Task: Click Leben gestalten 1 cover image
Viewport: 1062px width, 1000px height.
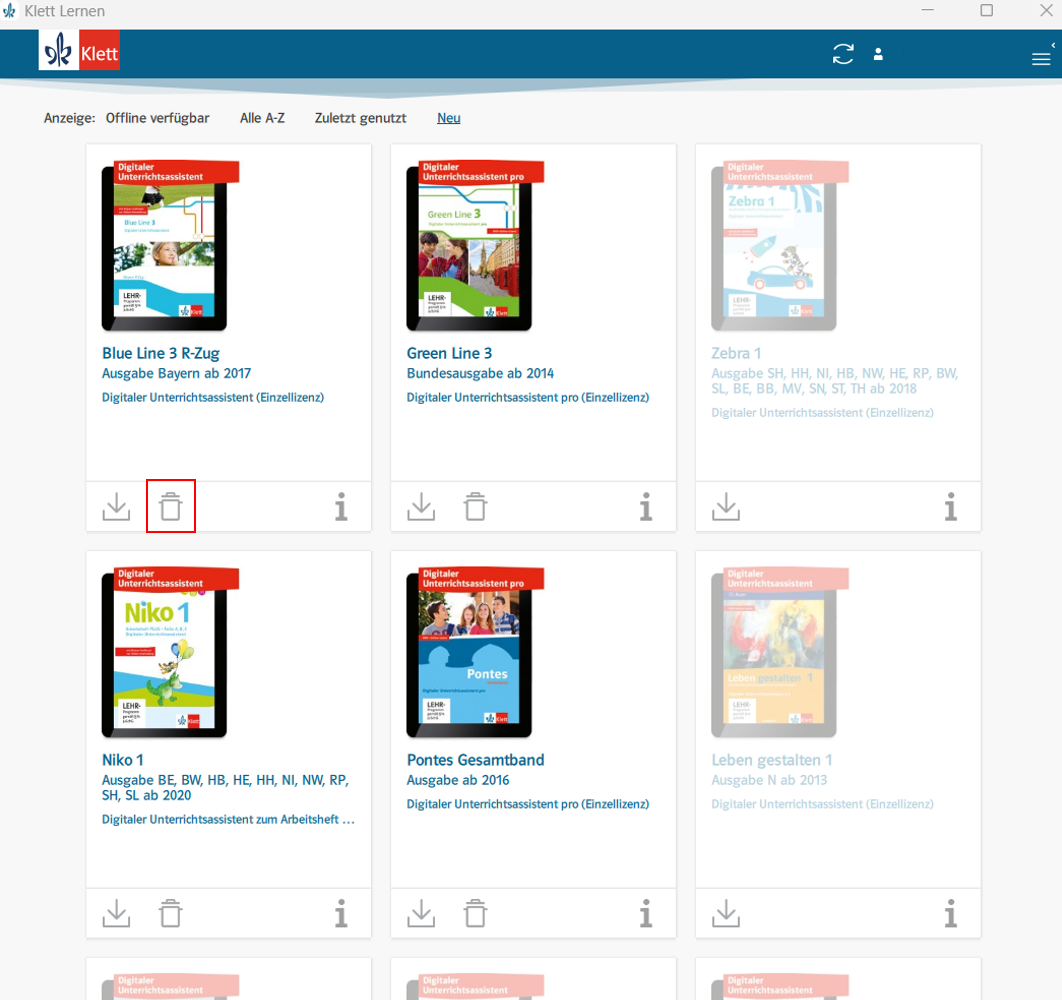Action: (x=779, y=652)
